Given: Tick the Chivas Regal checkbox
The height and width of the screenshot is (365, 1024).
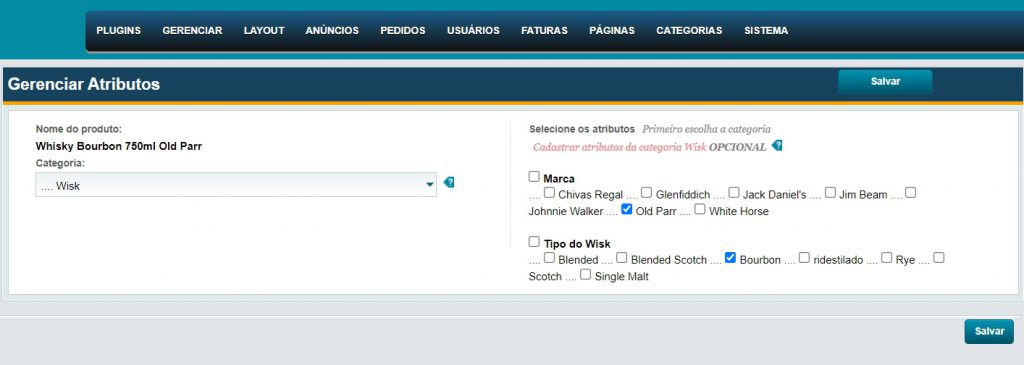Looking at the screenshot, I should pyautogui.click(x=549, y=193).
